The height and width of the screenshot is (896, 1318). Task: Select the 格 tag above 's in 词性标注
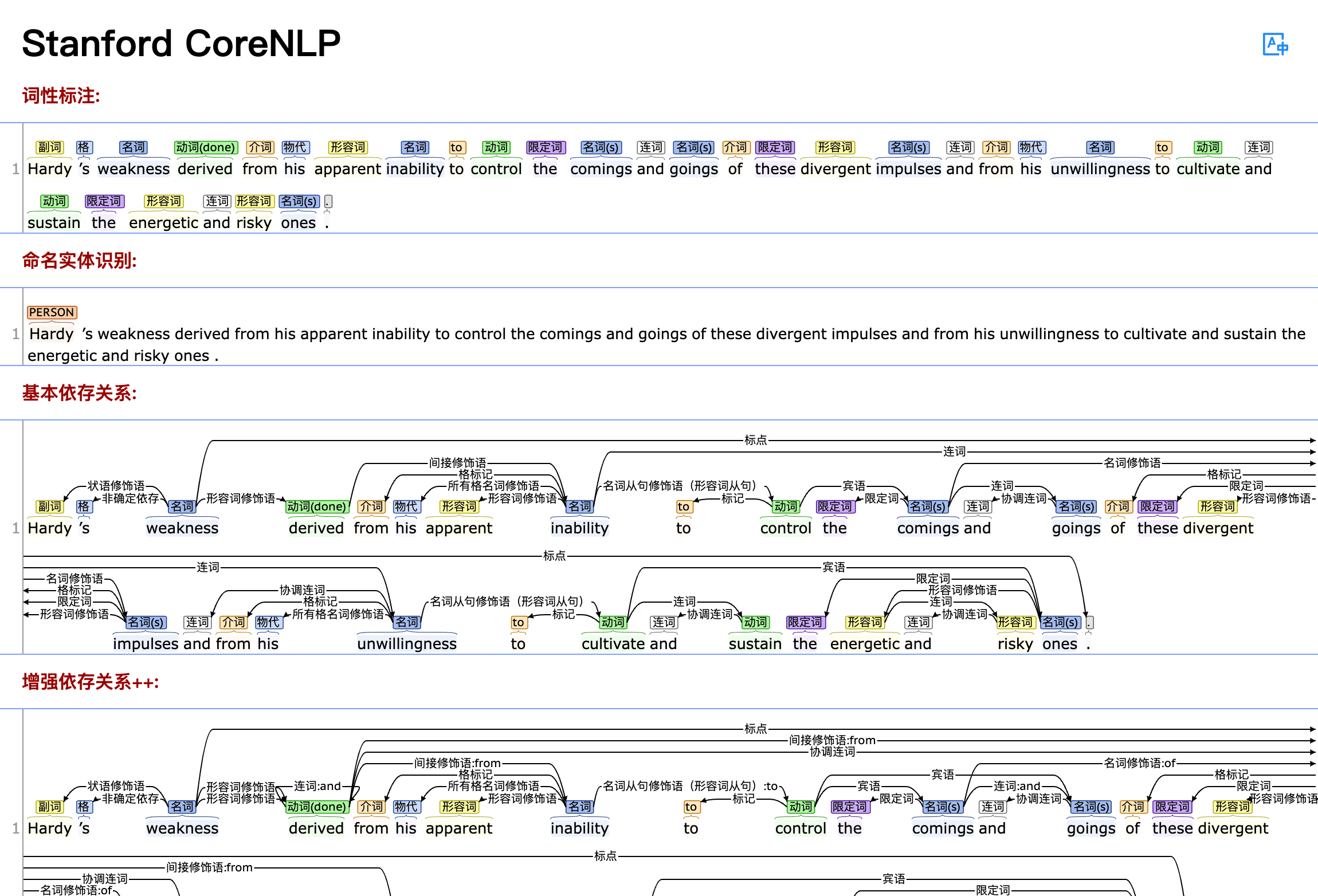84,147
